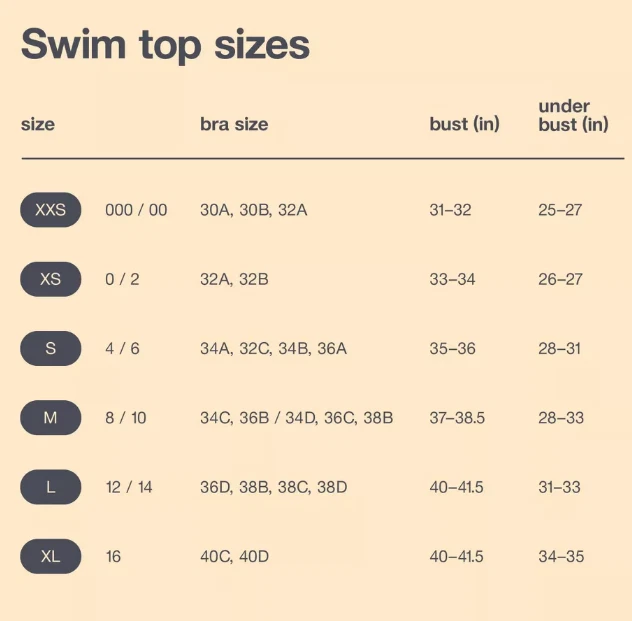Click the 40C, 40D bra size cell
The width and height of the screenshot is (632, 621).
point(234,556)
